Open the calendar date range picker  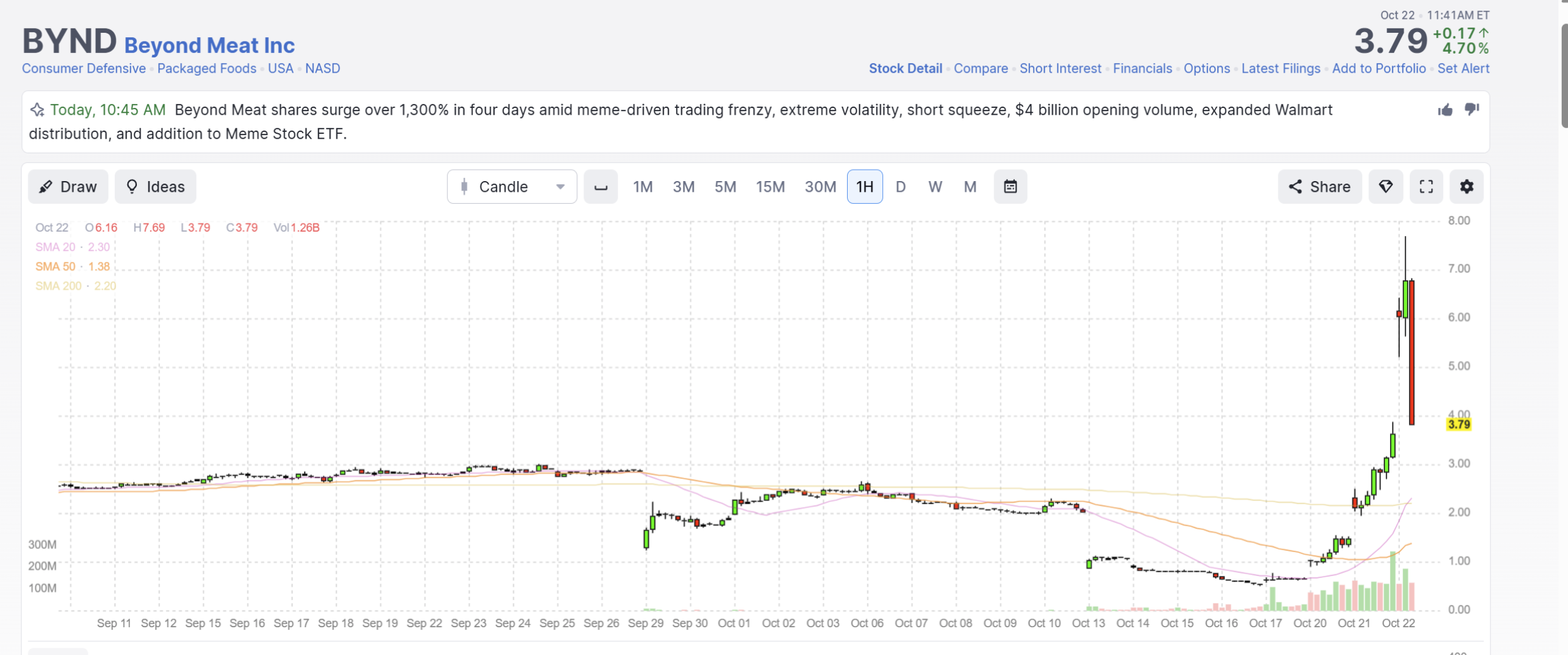pyautogui.click(x=1010, y=187)
